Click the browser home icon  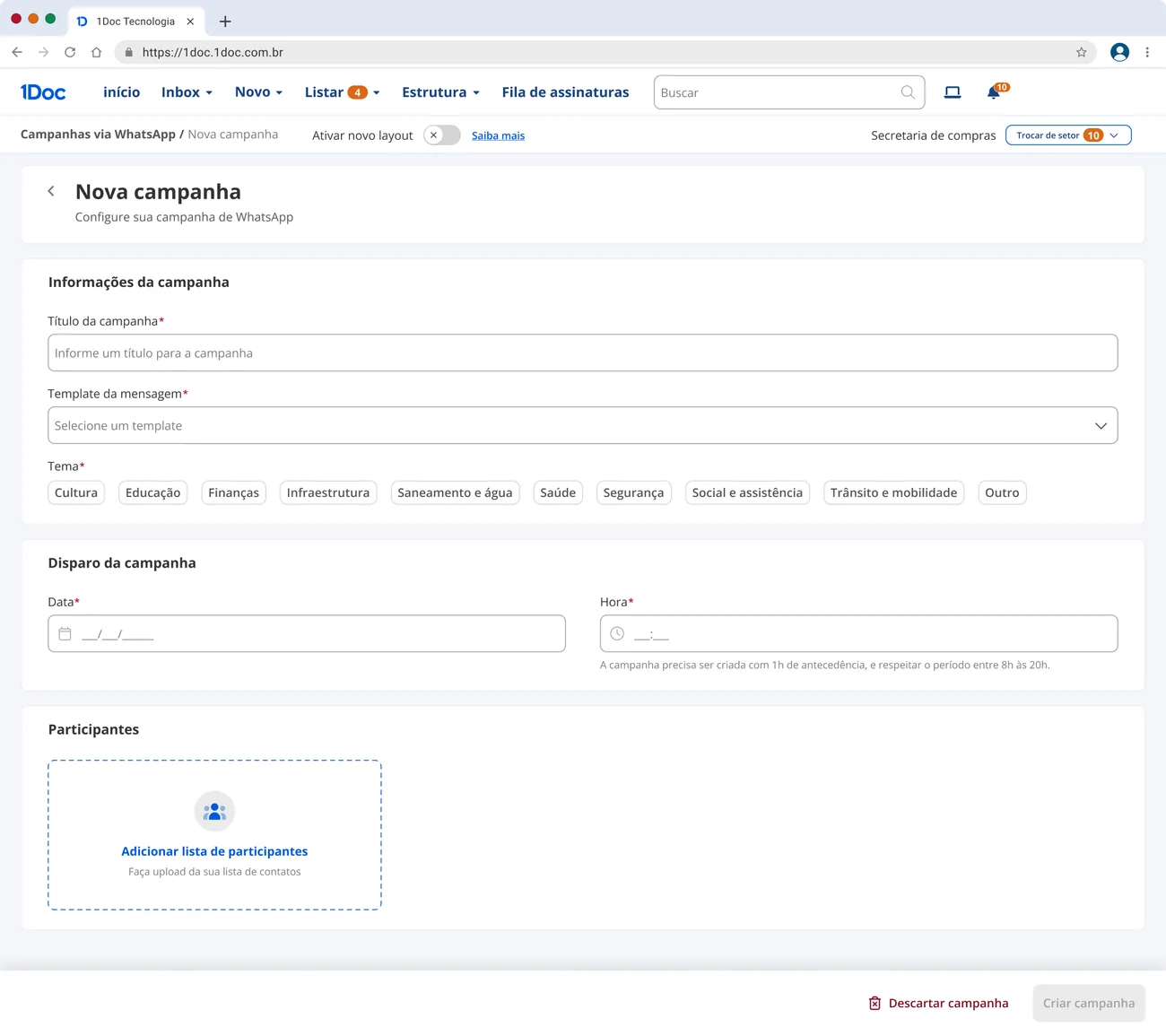[96, 52]
